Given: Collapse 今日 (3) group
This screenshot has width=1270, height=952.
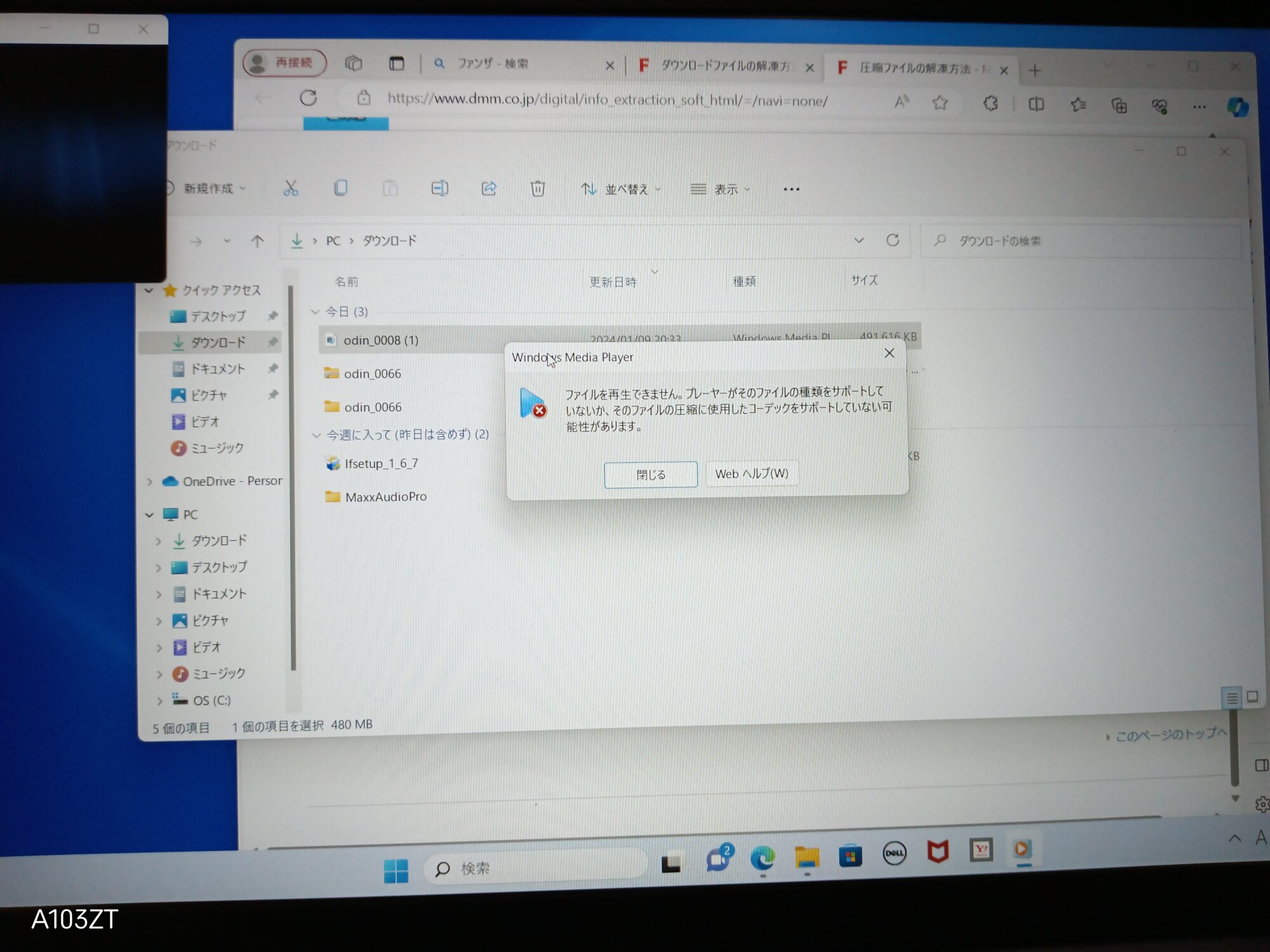Looking at the screenshot, I should point(316,312).
